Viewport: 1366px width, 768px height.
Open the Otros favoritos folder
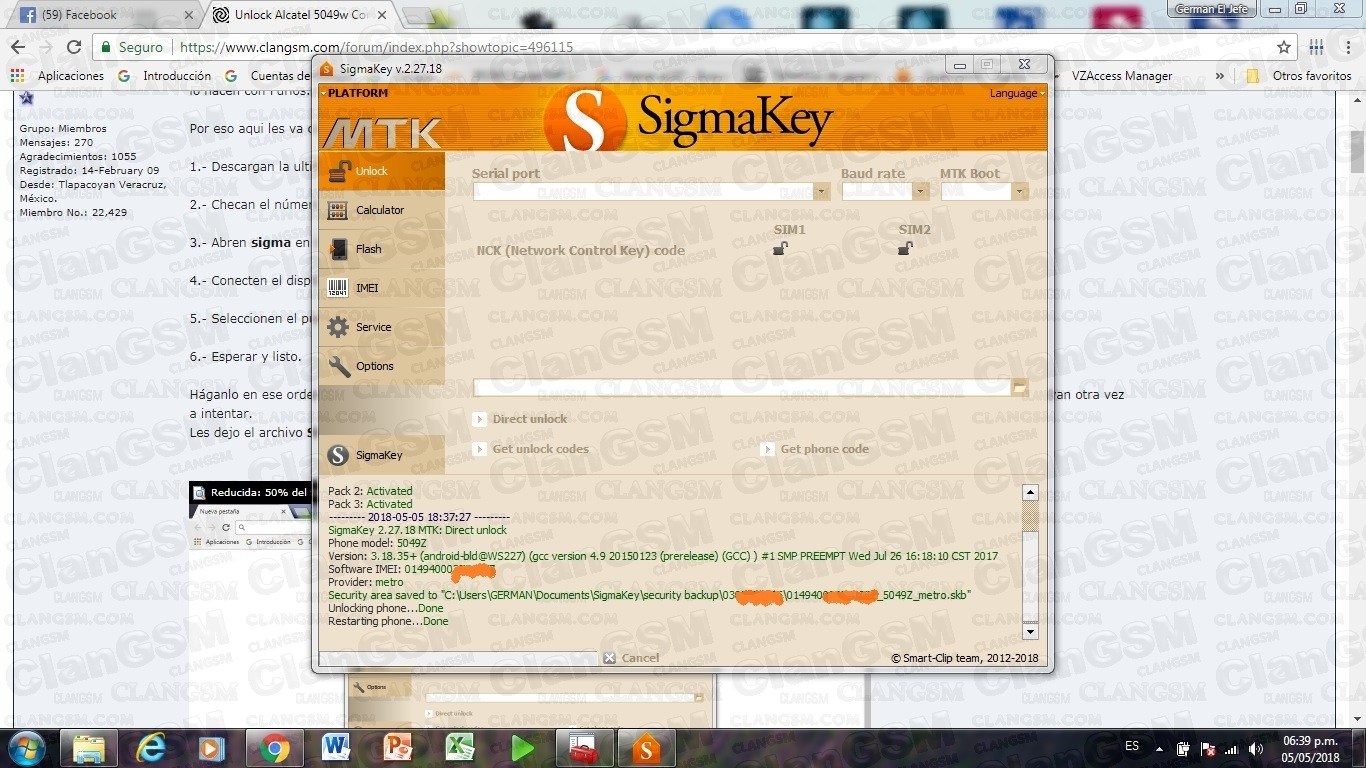1299,76
